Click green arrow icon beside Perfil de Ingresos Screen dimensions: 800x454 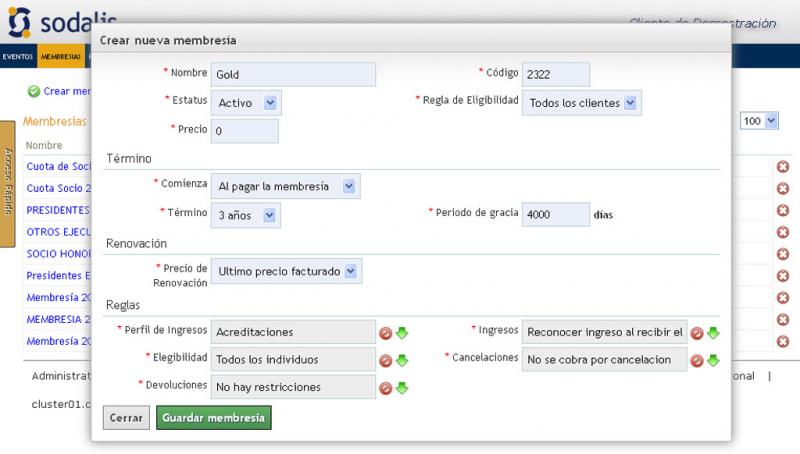tap(402, 333)
